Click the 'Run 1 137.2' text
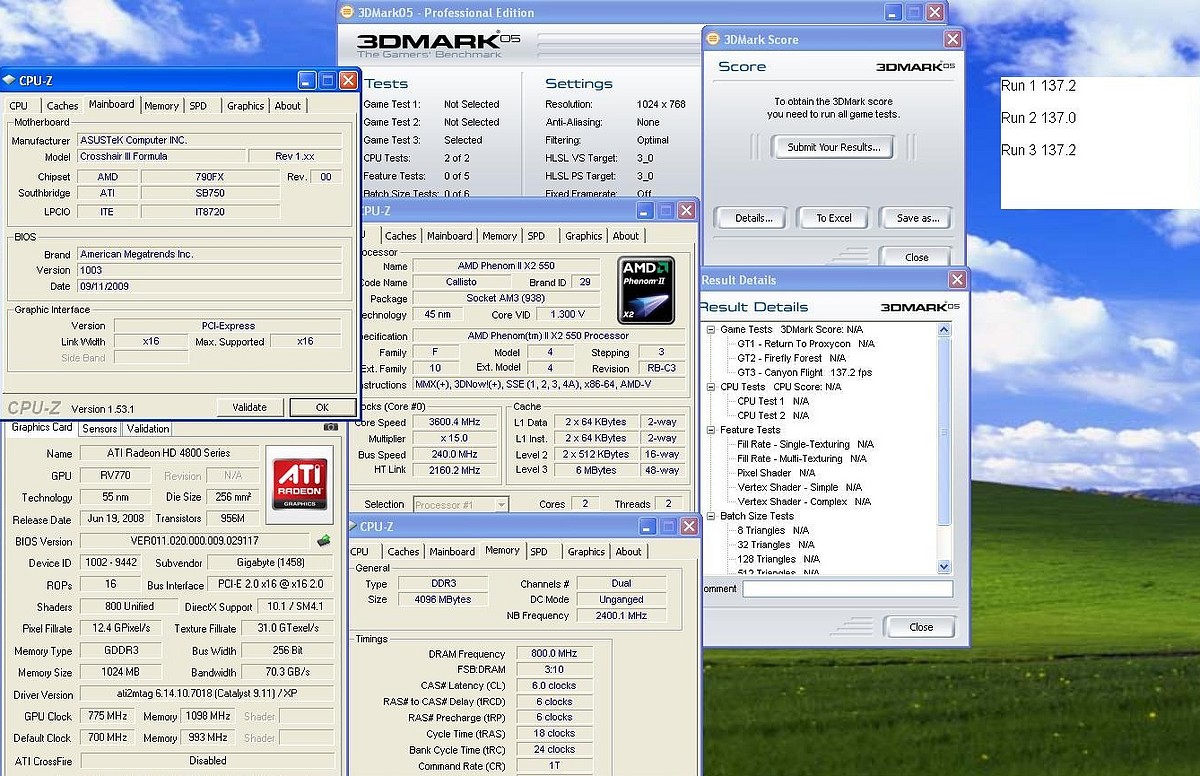This screenshot has height=776, width=1200. click(1039, 86)
